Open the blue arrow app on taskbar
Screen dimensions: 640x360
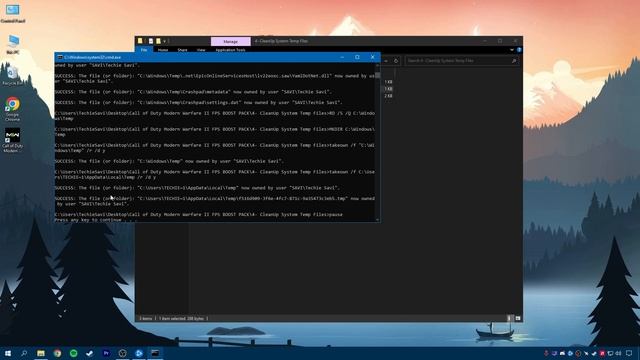(x=139, y=353)
